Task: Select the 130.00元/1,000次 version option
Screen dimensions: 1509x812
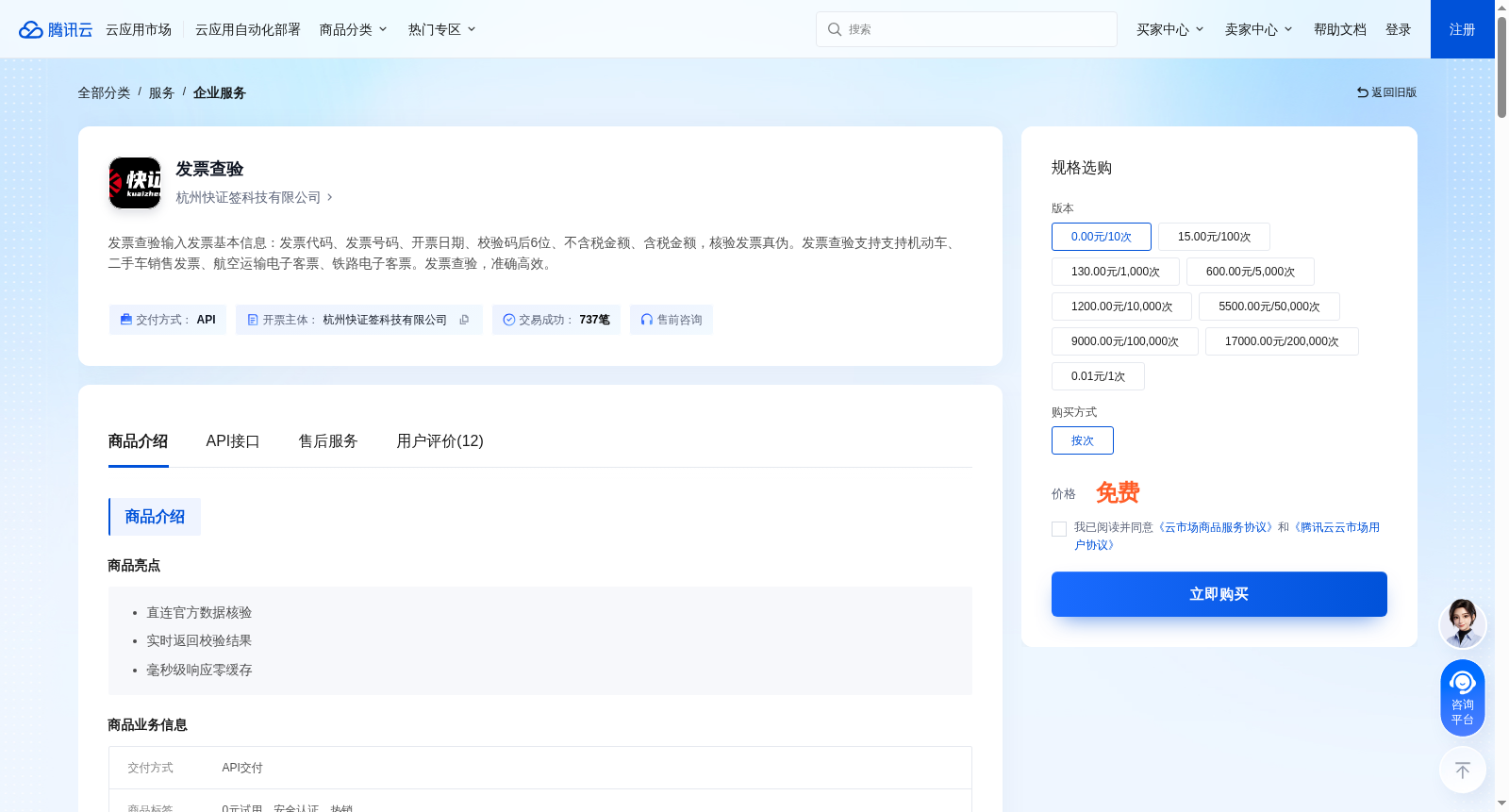Action: point(1116,272)
